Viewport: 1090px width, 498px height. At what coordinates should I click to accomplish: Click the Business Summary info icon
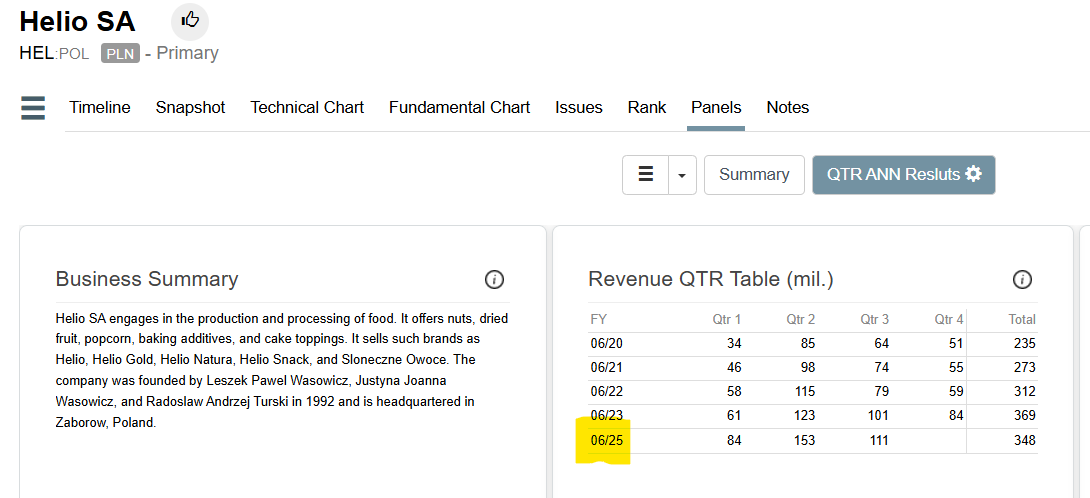[x=494, y=279]
